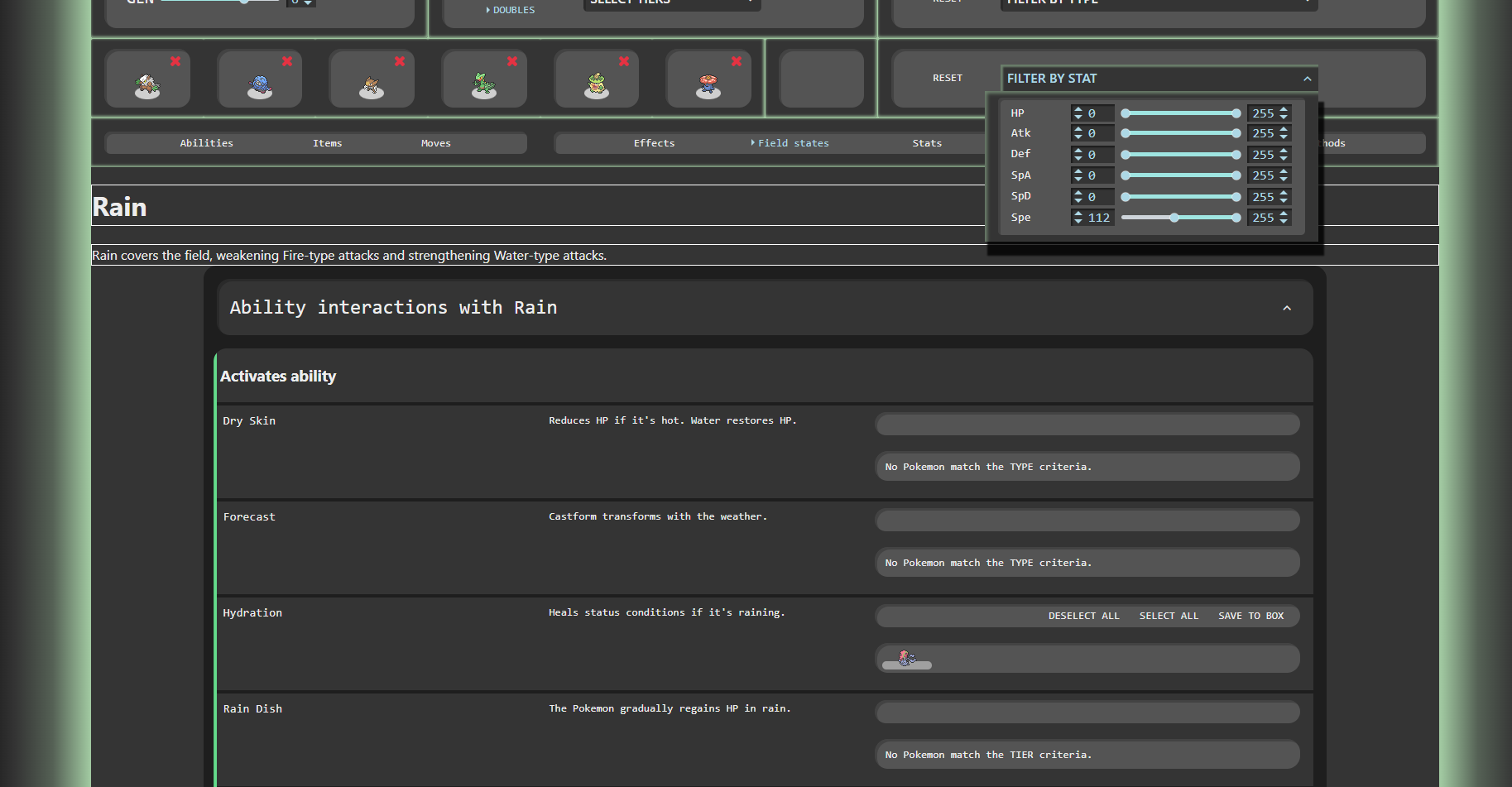Select the Shiftry sprite in the team
The image size is (1512, 787).
coord(147,84)
